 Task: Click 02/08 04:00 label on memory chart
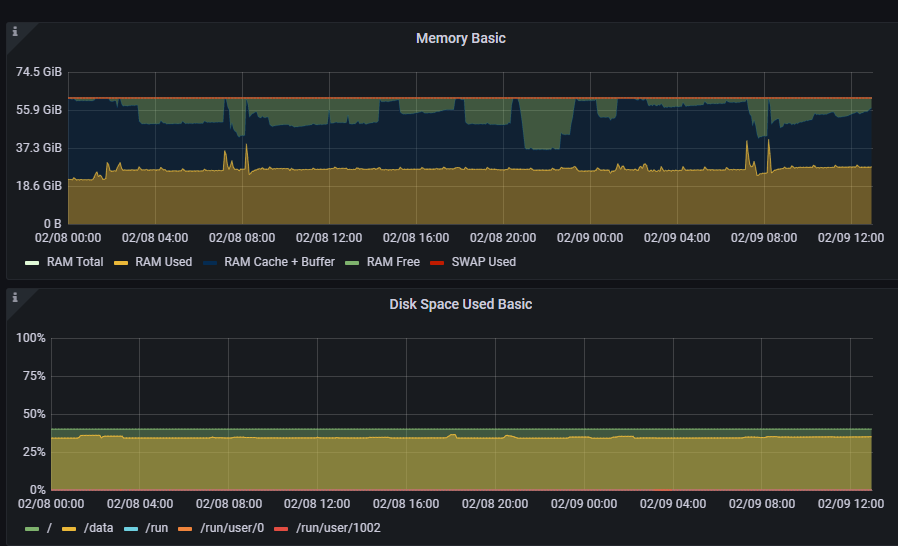[155, 238]
